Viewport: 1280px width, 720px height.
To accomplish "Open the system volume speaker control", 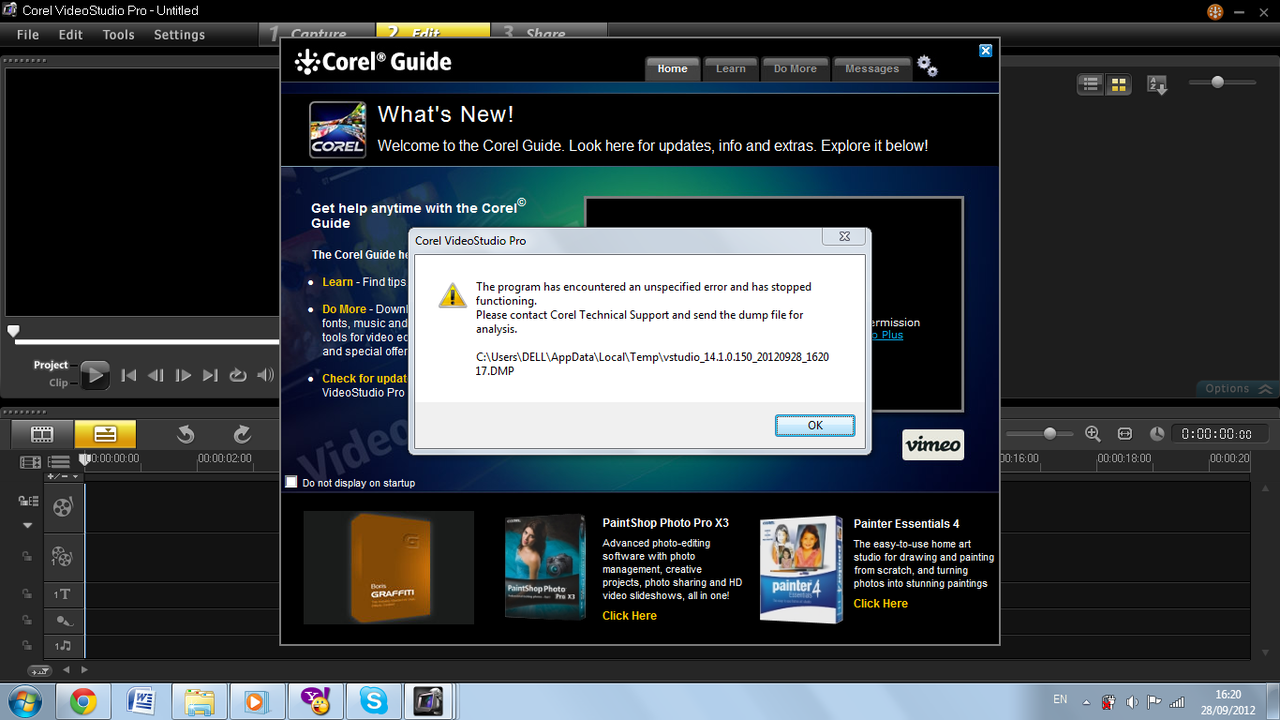I will 265,375.
